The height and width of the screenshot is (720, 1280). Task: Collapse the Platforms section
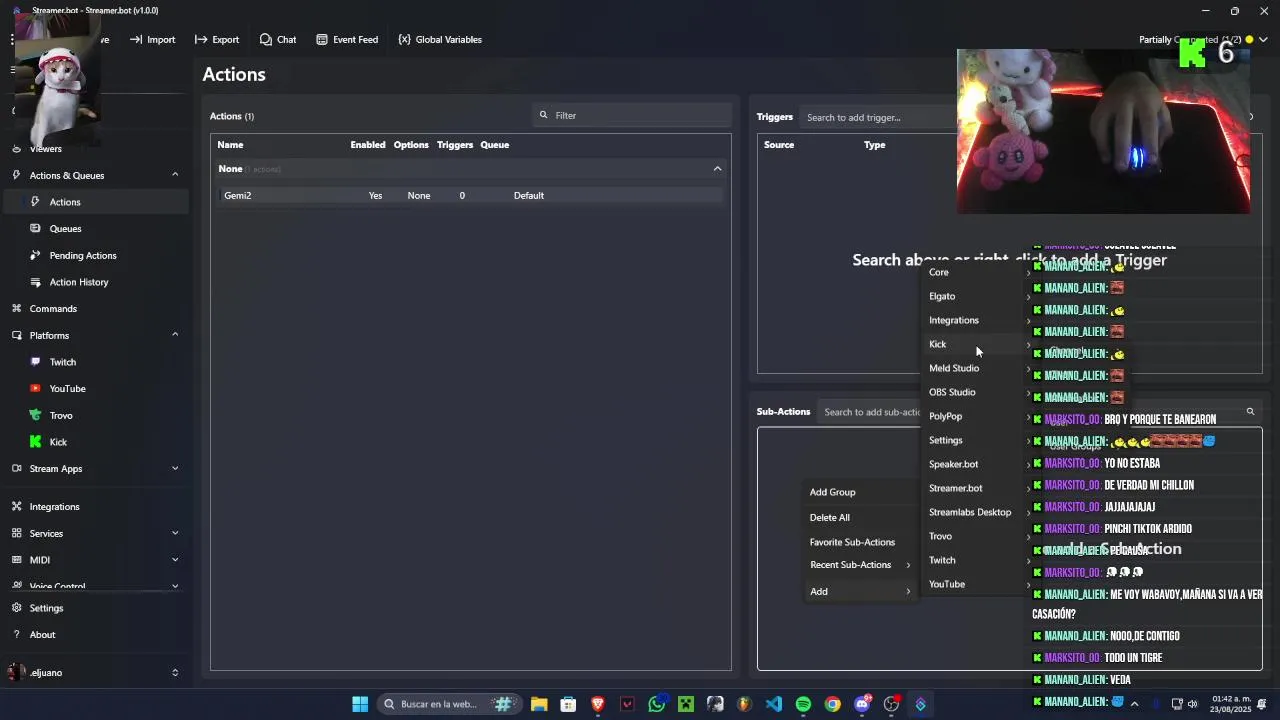coord(175,335)
